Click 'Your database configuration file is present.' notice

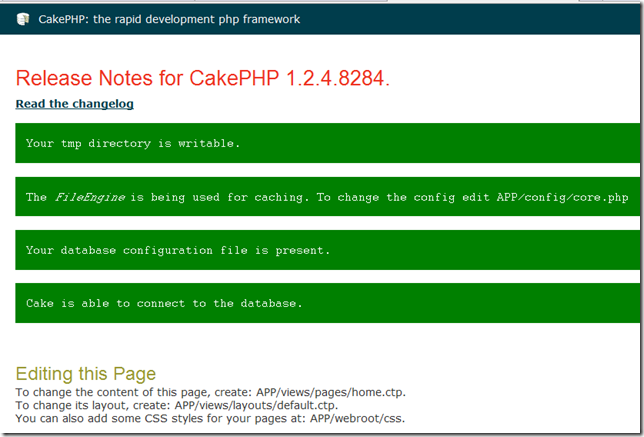[327, 250]
